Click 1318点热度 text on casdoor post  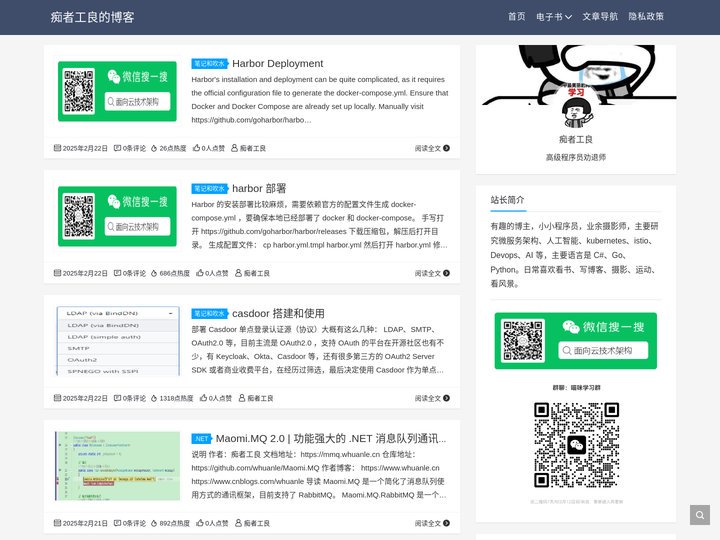[x=176, y=398]
